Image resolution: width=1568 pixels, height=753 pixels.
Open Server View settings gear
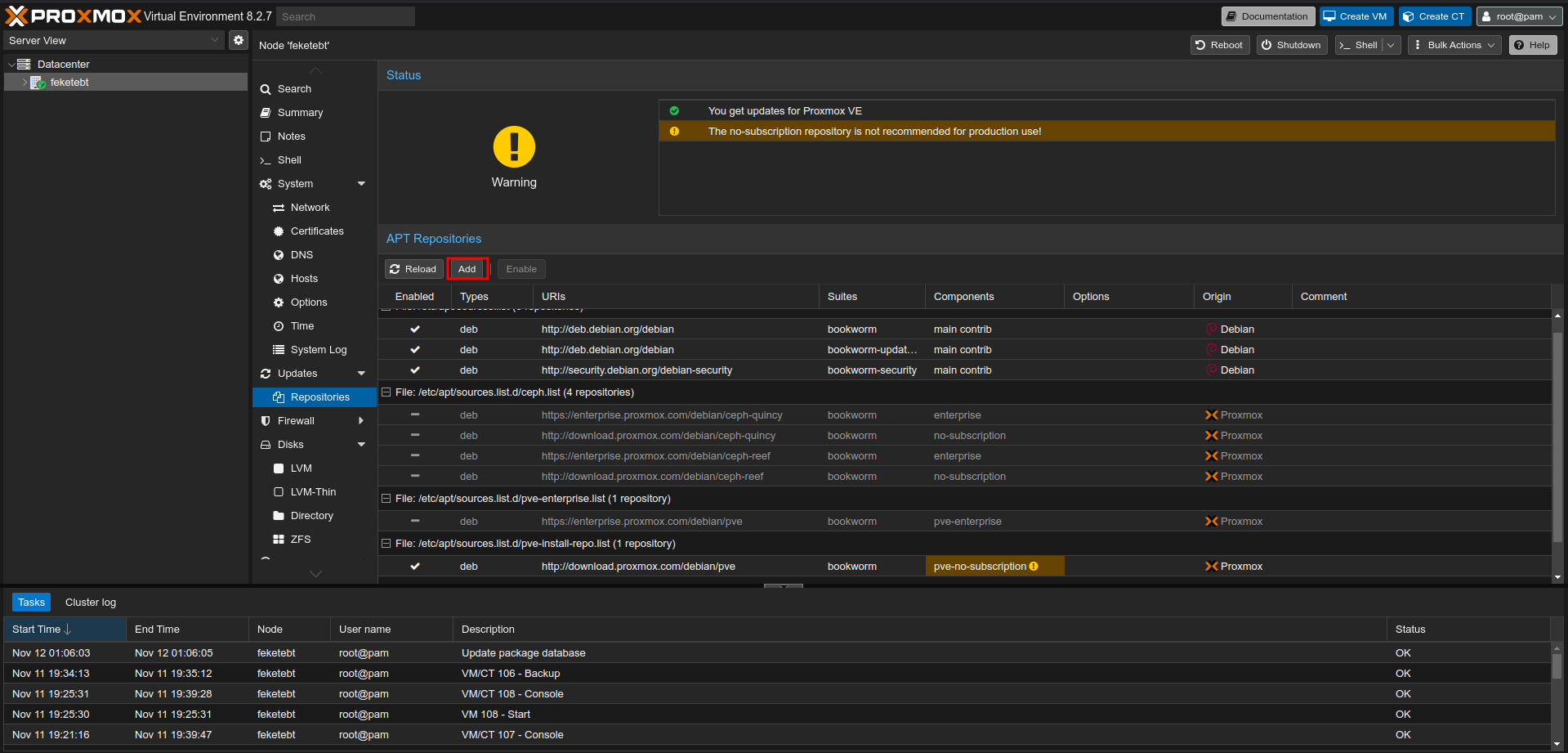238,40
